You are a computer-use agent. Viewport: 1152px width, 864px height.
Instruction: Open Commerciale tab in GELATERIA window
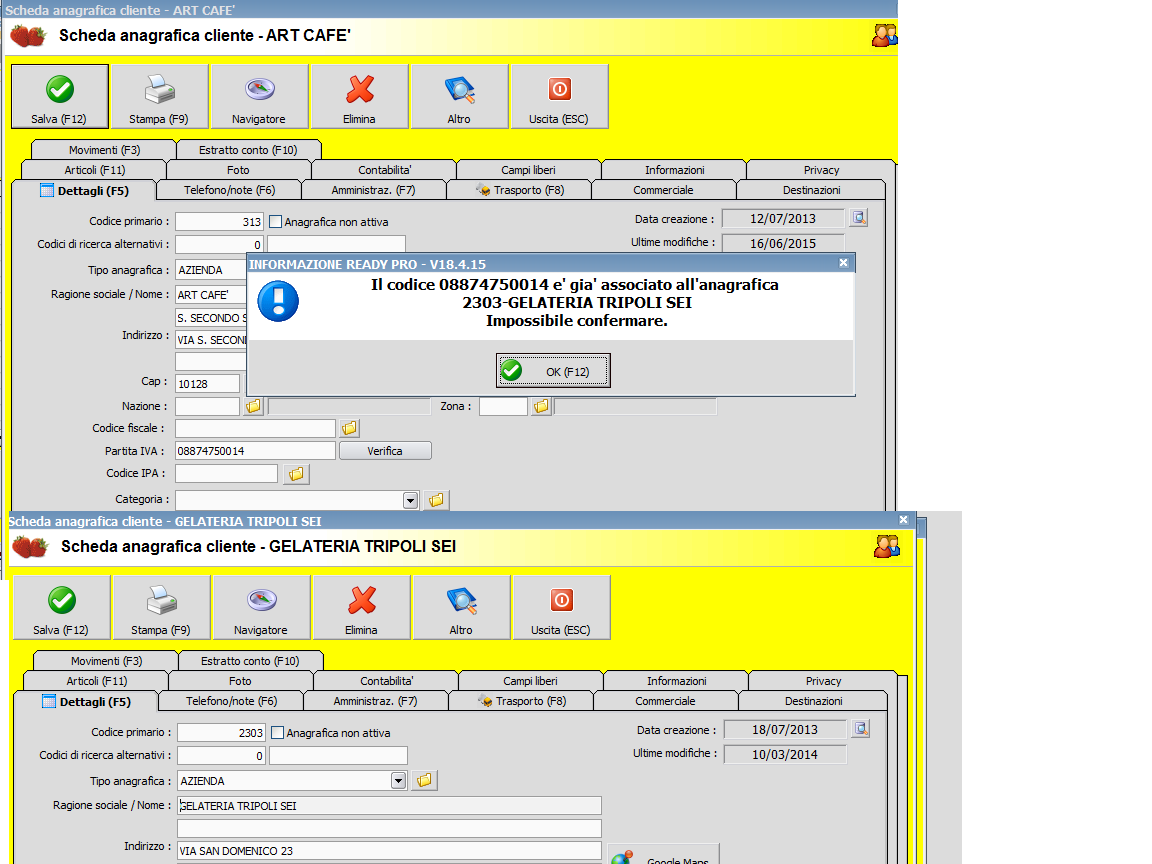coord(665,701)
